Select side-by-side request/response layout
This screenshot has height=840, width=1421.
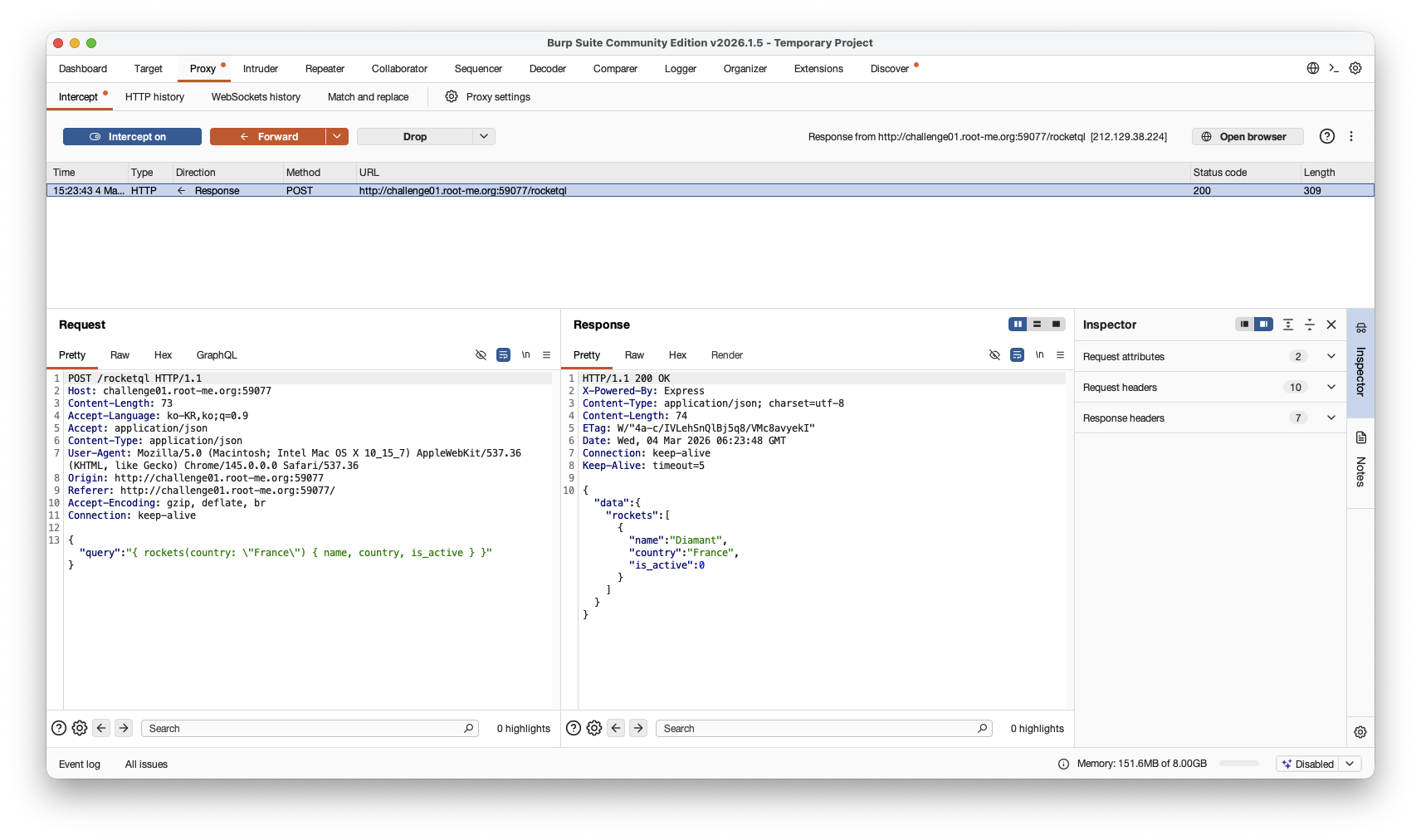[x=1018, y=324]
